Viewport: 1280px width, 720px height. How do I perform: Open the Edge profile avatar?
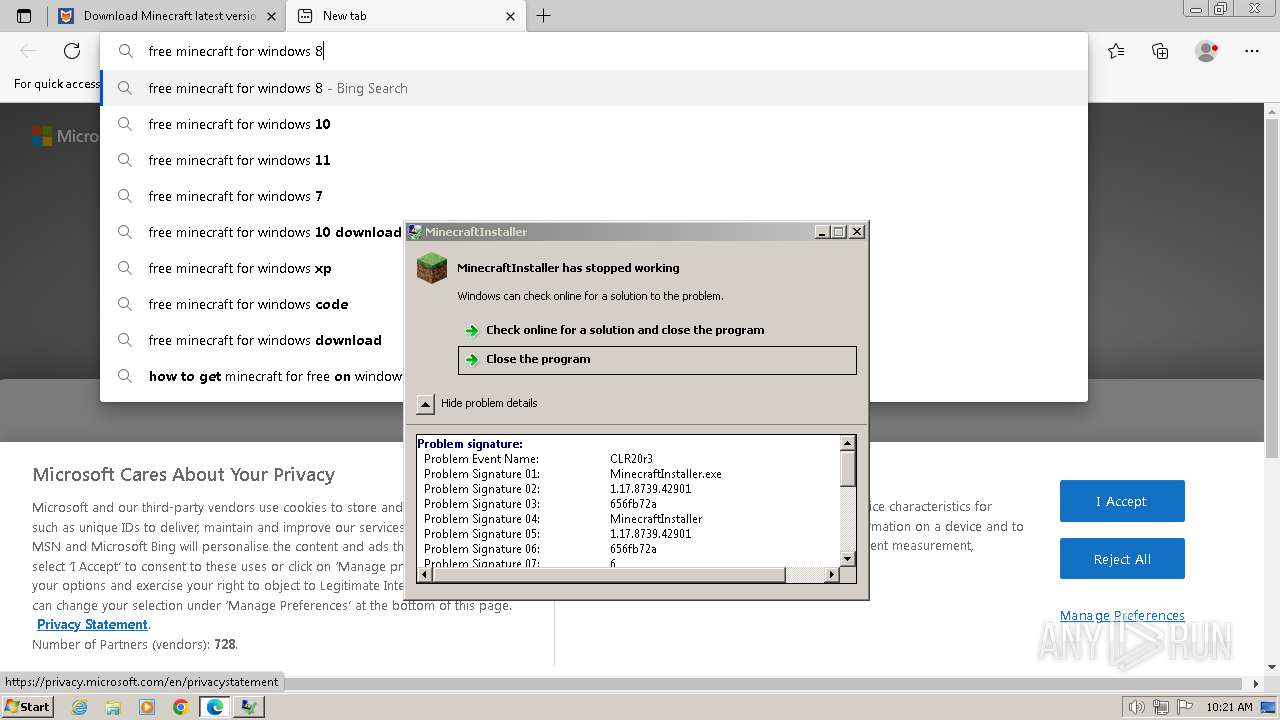click(x=1207, y=51)
